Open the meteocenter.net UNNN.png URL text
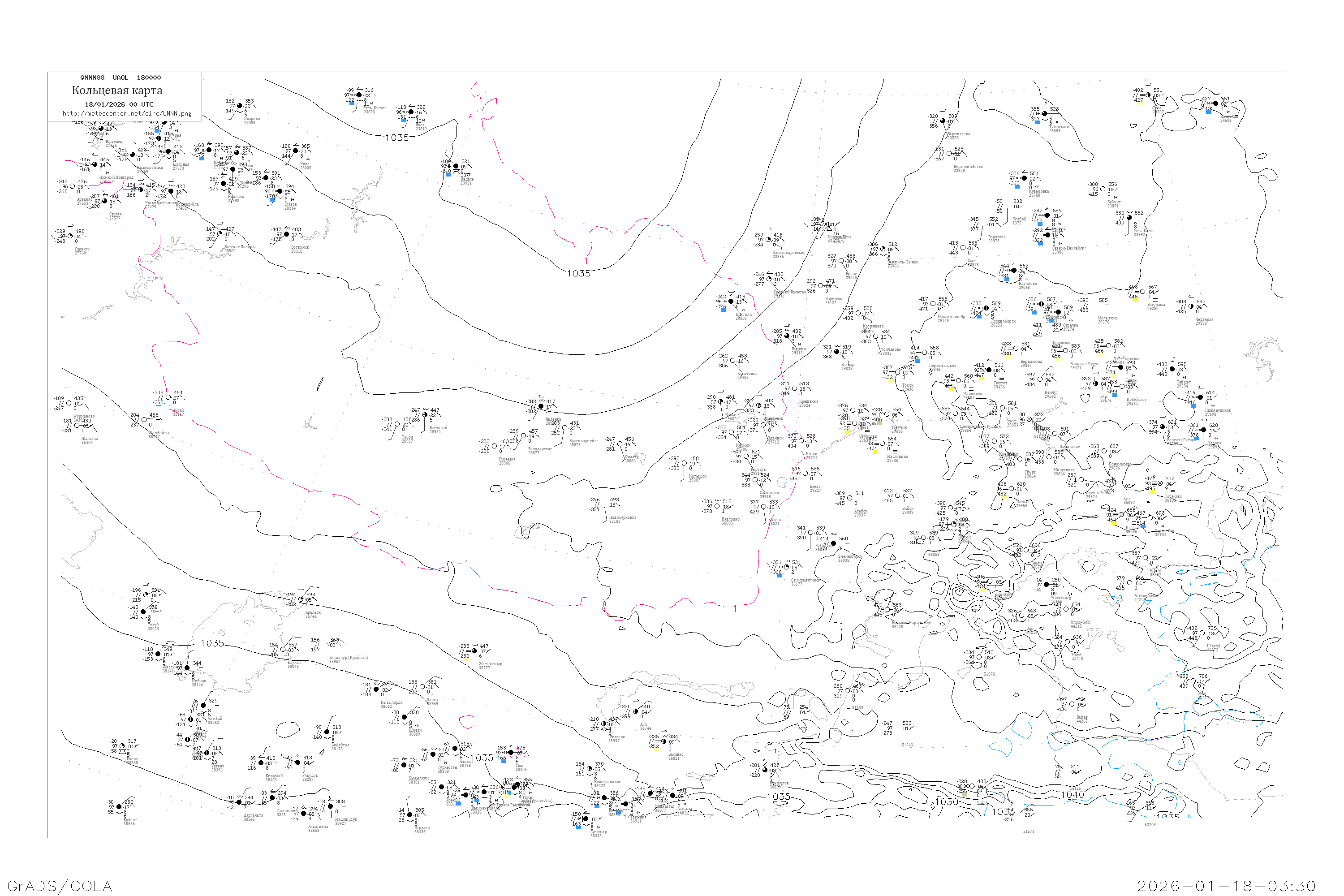 [x=127, y=114]
